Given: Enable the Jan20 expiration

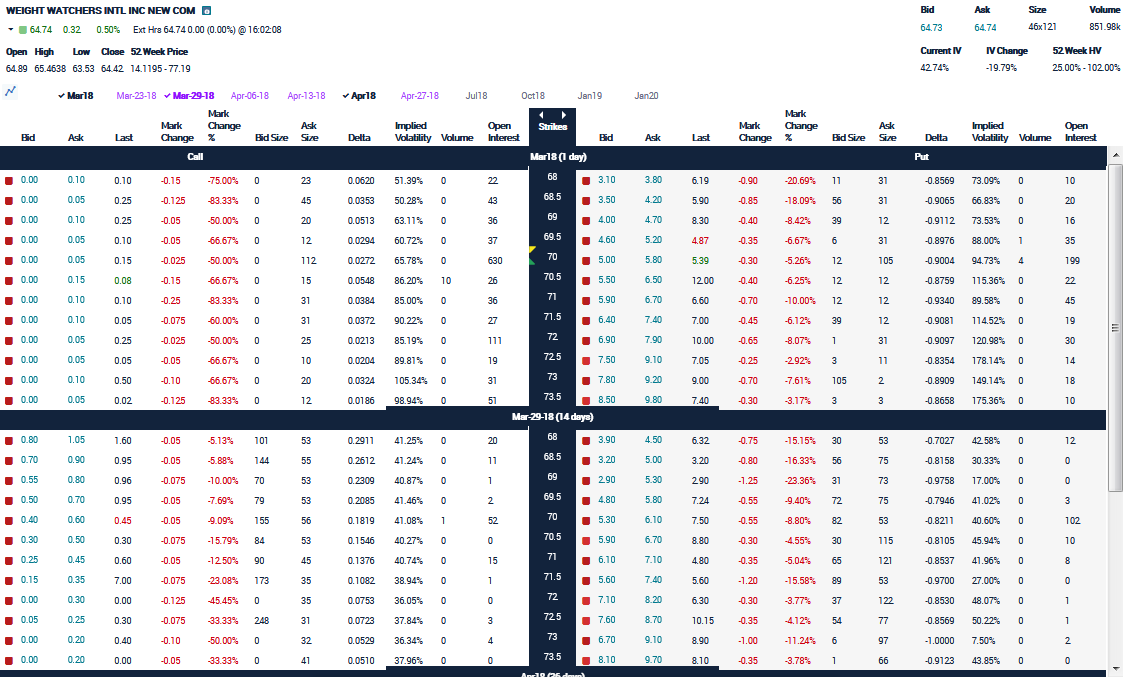Looking at the screenshot, I should pyautogui.click(x=646, y=96).
